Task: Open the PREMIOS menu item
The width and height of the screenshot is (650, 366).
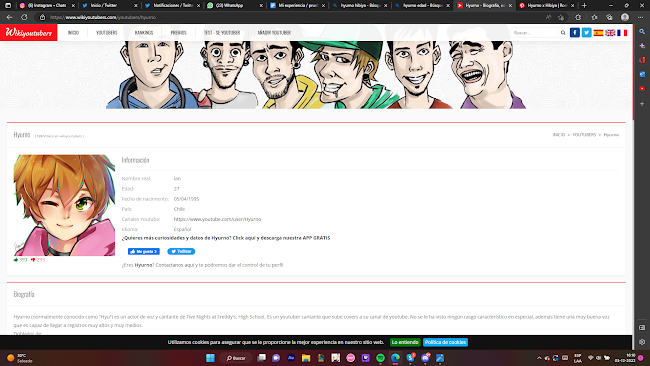Action: (x=179, y=33)
